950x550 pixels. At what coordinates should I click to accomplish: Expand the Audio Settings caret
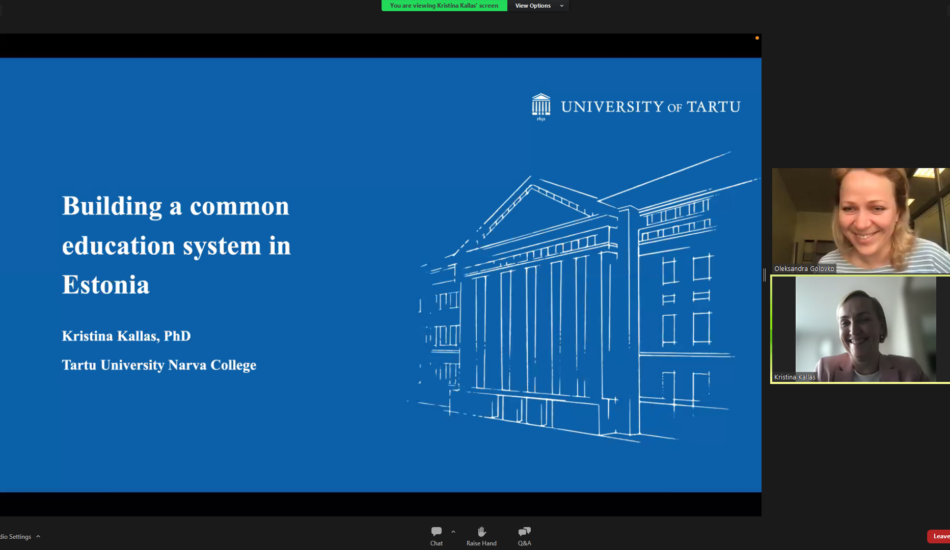pos(38,536)
